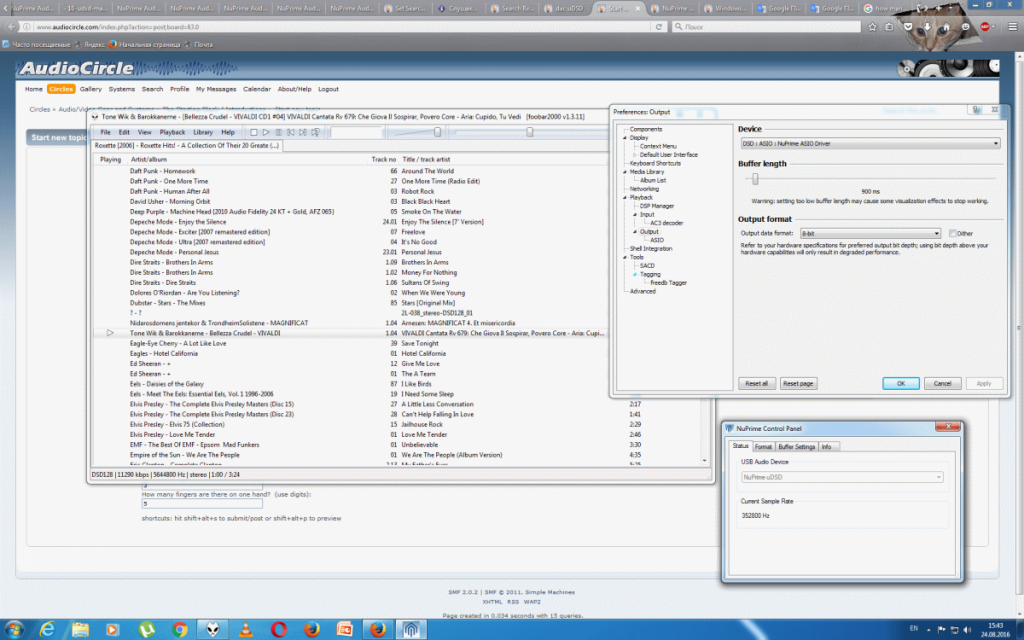1024x640 pixels.
Task: Open the Roxette playlist tab in foobar2000
Action: tap(187, 146)
